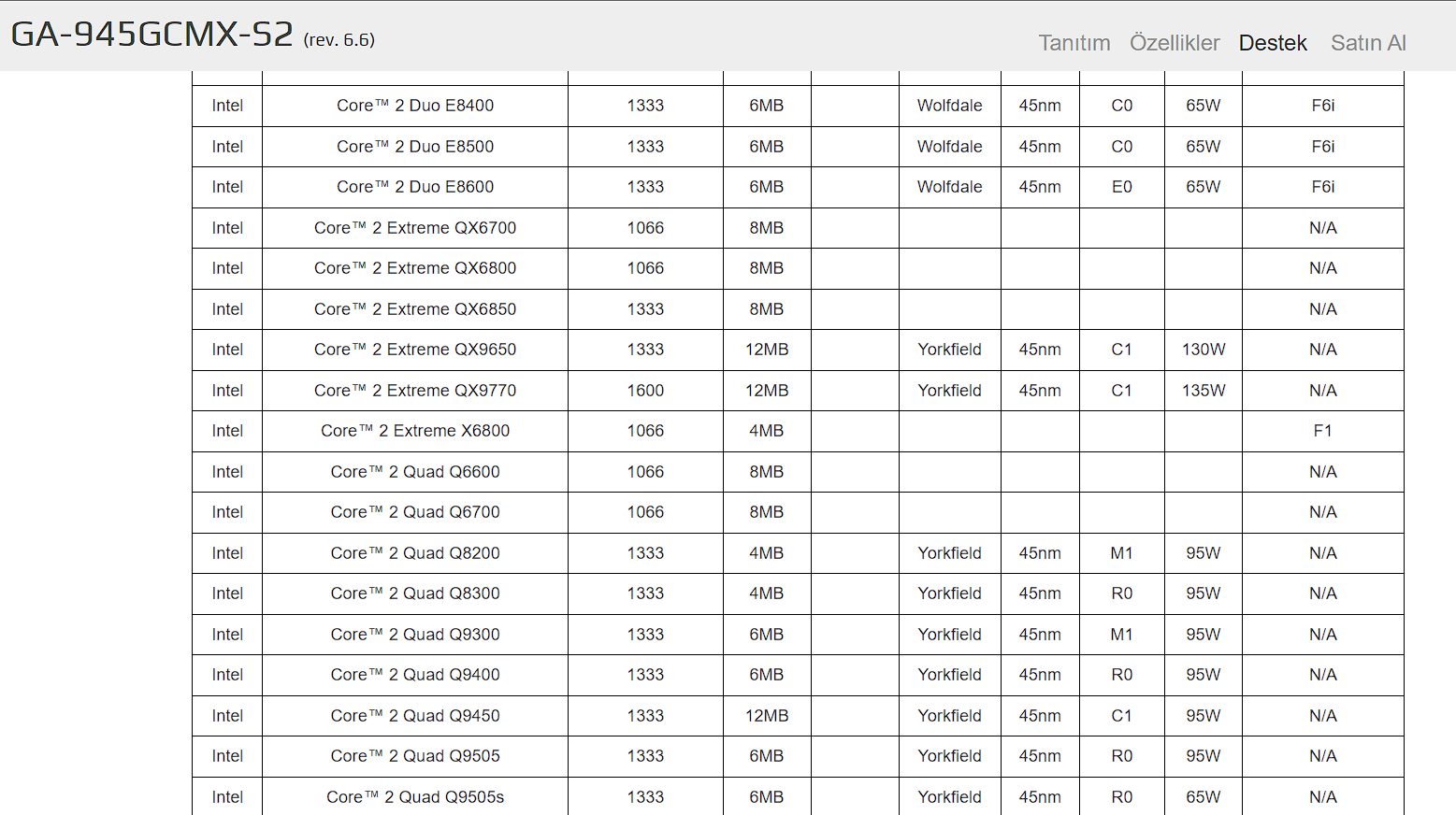Viewport: 1456px width, 815px height.
Task: Go to the Satın Al tab
Action: click(1368, 43)
